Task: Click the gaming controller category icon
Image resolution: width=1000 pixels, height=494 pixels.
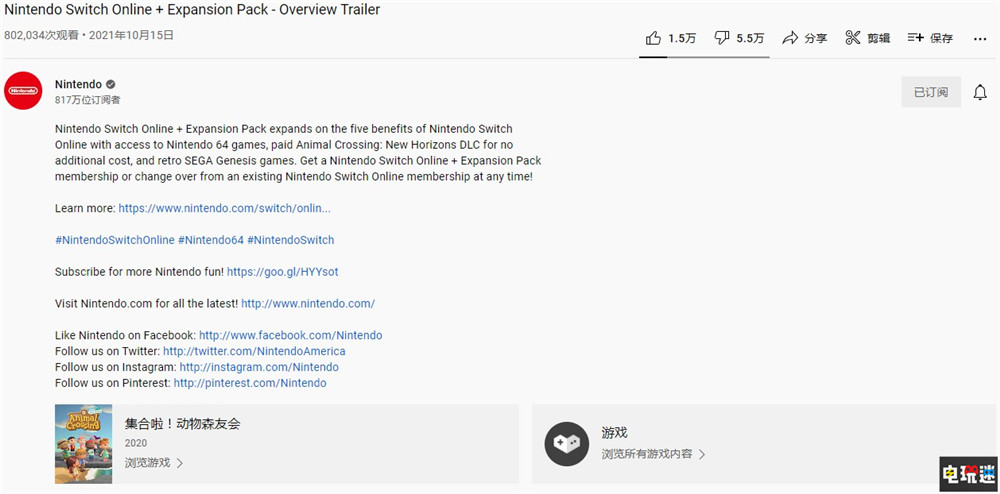Action: point(566,445)
